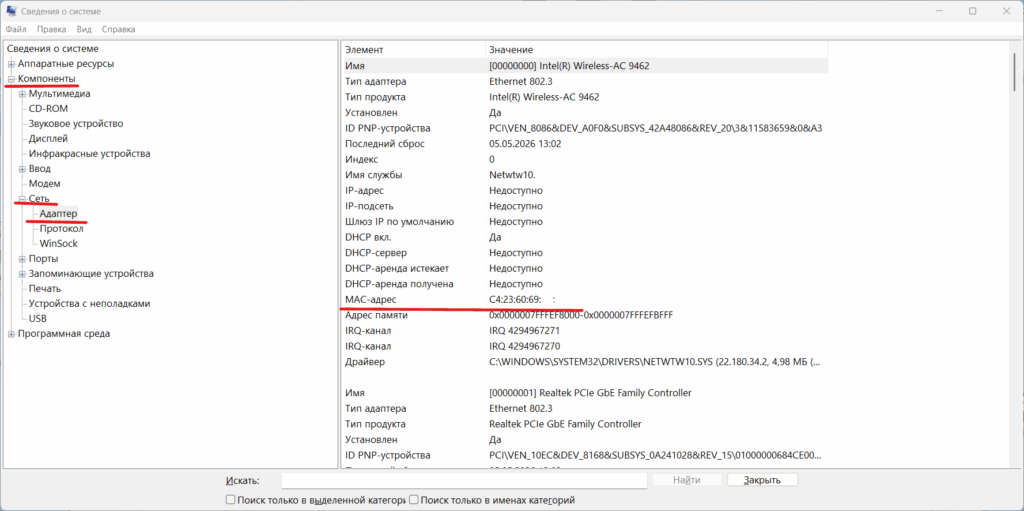The width and height of the screenshot is (1024, 511).
Task: Click the Последний сброс 05.05.2026 13:02 value
Action: pyautogui.click(x=525, y=144)
